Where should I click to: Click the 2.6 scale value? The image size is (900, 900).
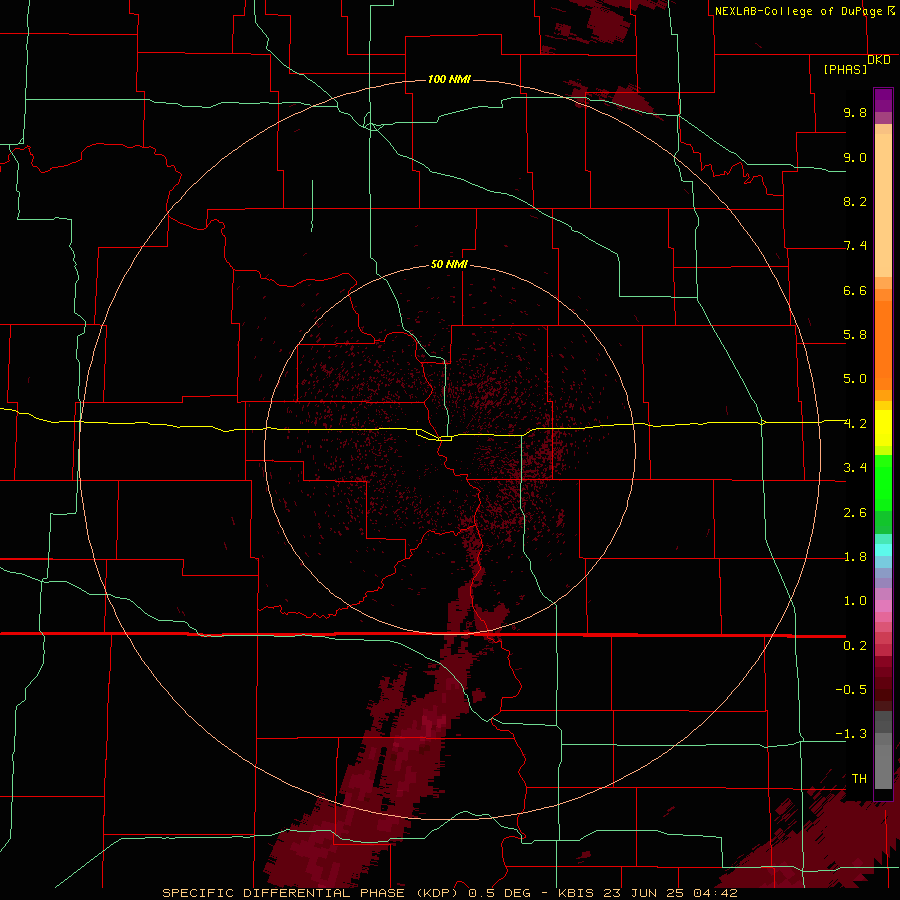[855, 513]
